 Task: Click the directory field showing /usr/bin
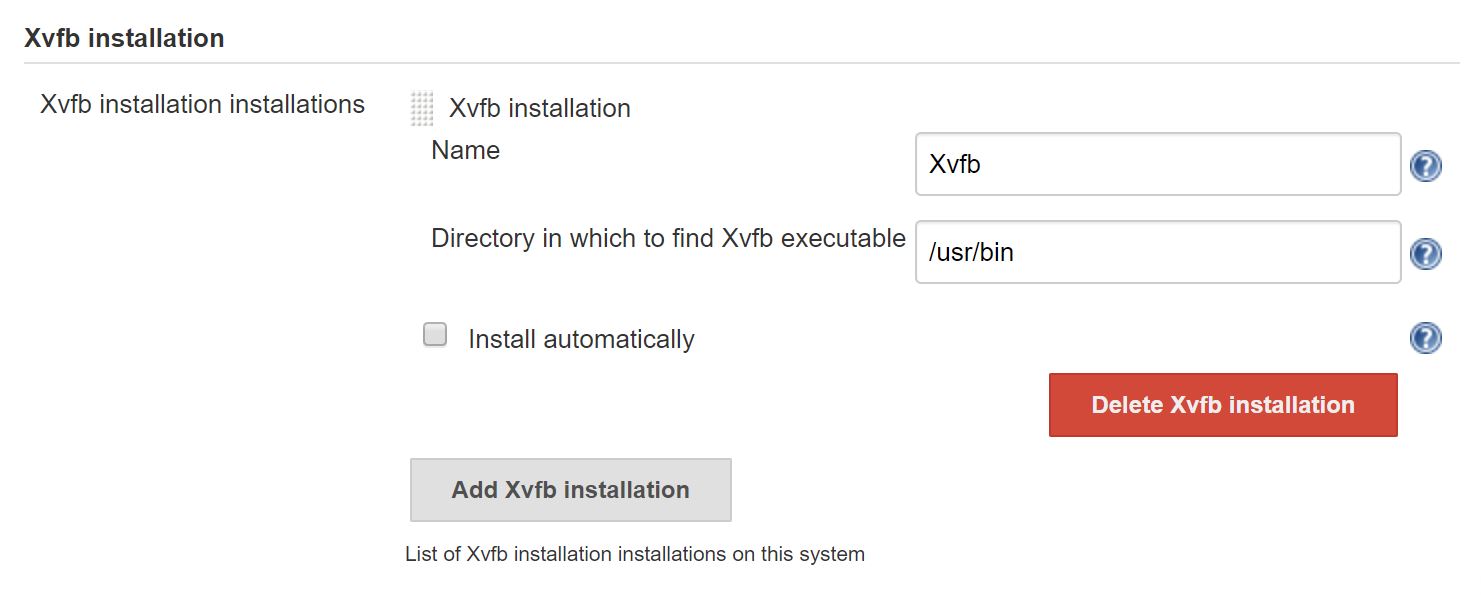tap(1158, 252)
